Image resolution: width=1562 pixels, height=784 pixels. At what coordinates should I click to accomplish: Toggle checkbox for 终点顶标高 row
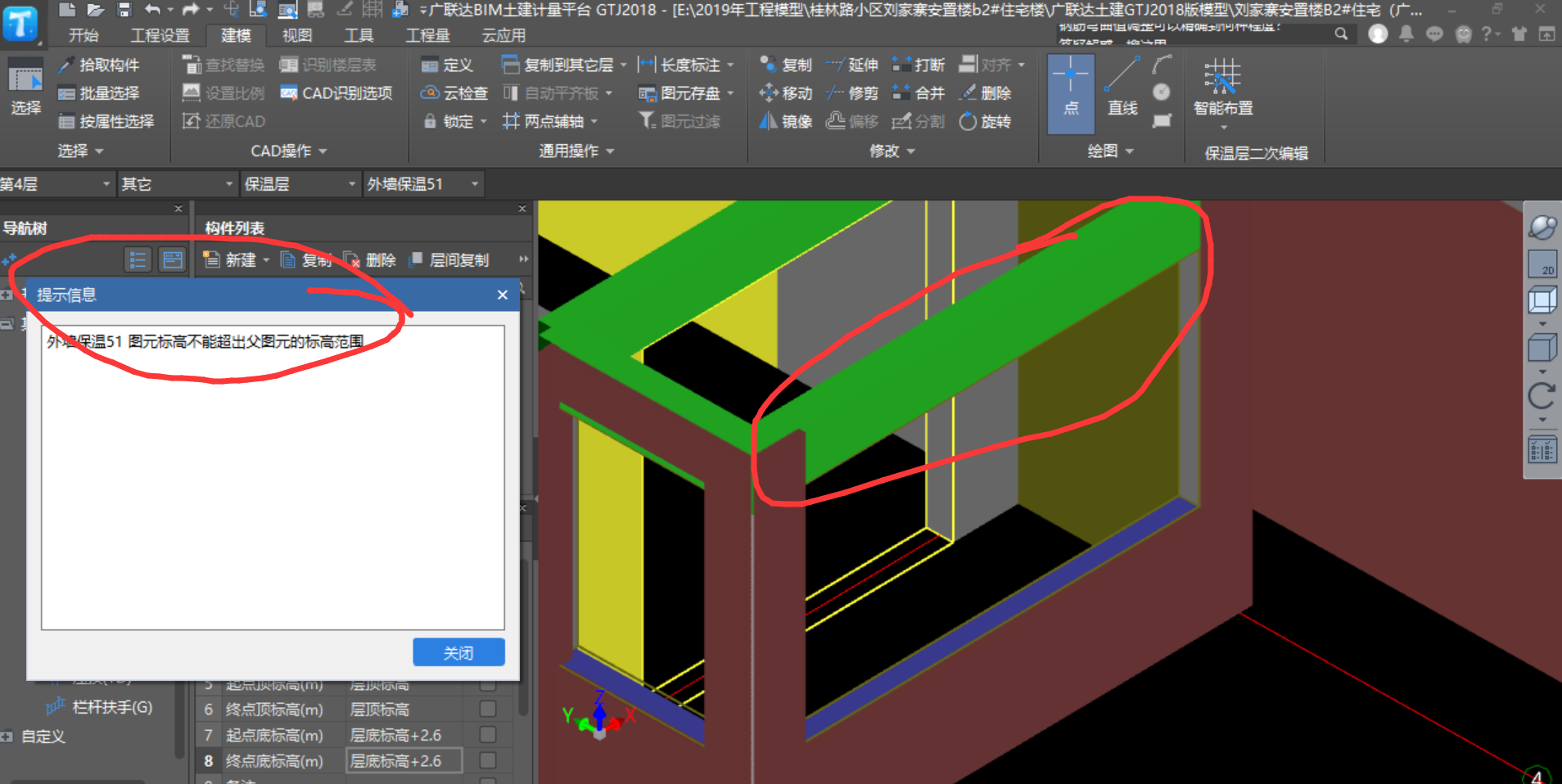coord(488,709)
